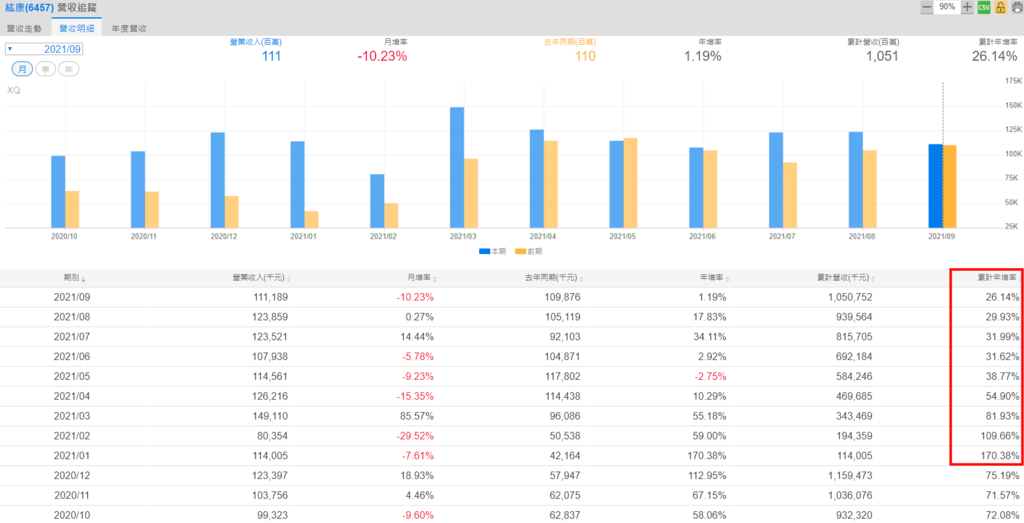Zoom in with the plus button
Image resolution: width=1024 pixels, height=523 pixels.
(x=967, y=7)
